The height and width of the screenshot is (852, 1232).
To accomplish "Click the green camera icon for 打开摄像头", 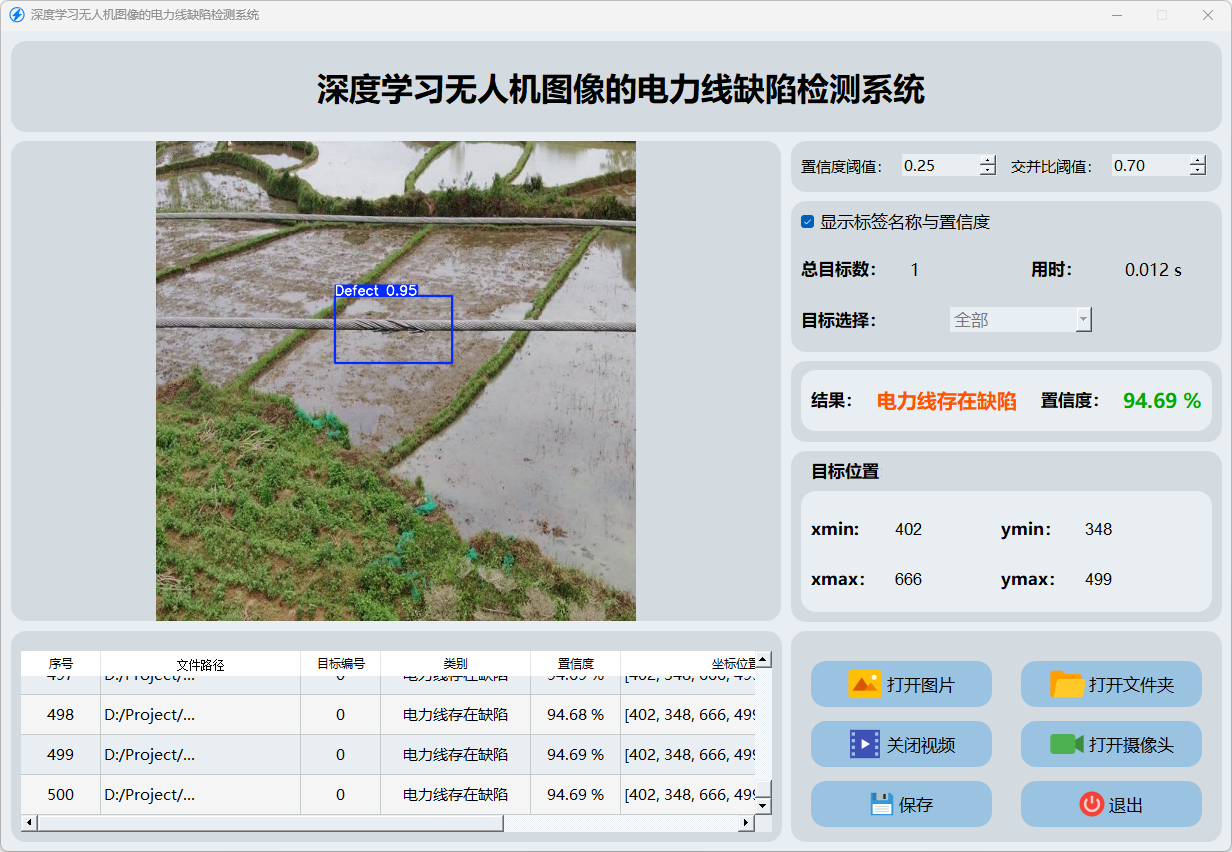I will point(1067,744).
